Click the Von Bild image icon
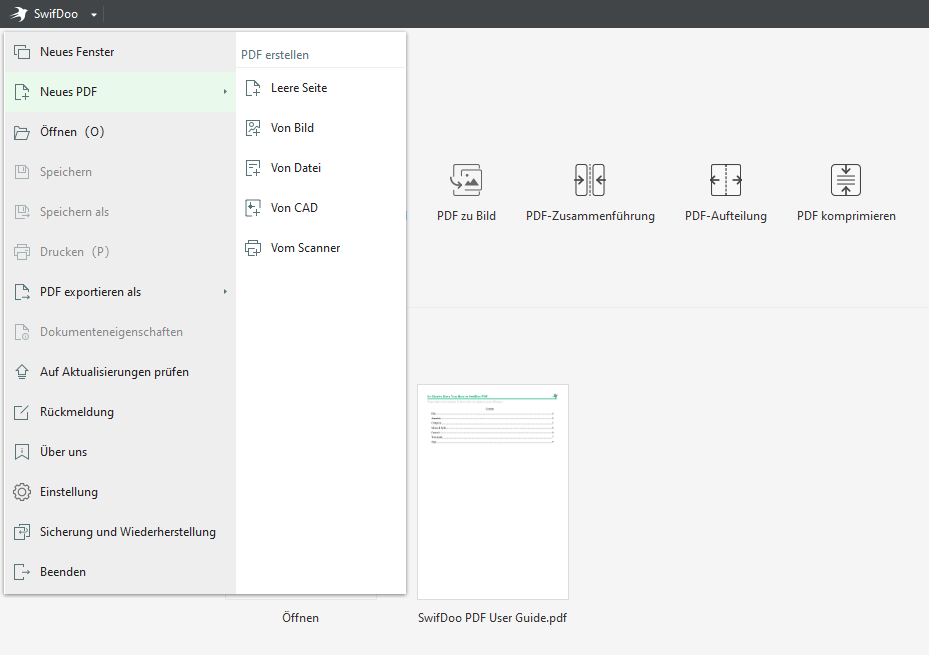929x655 pixels. point(253,128)
